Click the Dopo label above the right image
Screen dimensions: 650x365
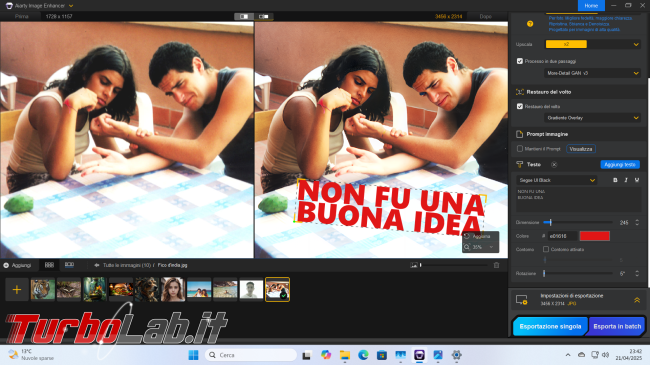pyautogui.click(x=485, y=17)
